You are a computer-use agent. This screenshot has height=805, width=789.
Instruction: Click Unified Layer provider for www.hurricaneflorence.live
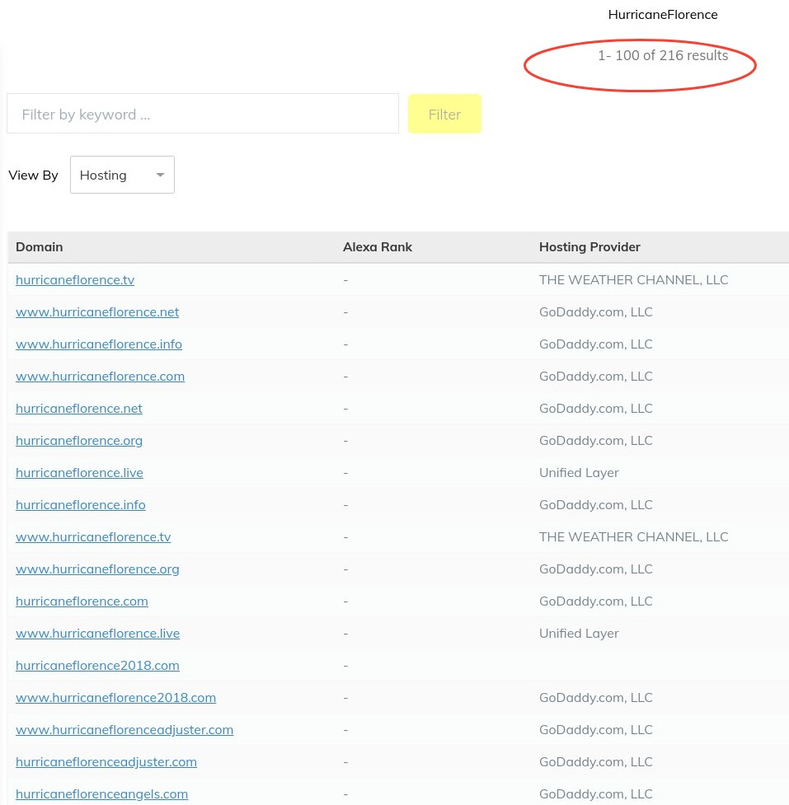coord(579,634)
